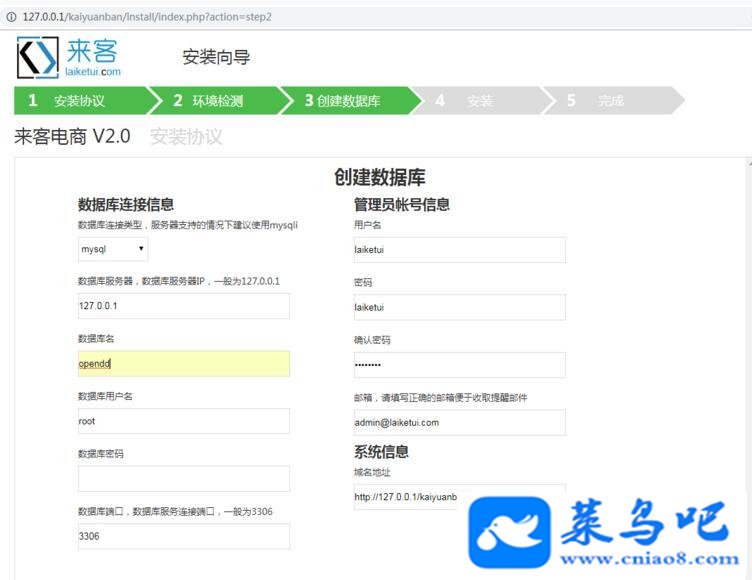Click the database port field 3306
The image size is (752, 580).
pos(184,536)
